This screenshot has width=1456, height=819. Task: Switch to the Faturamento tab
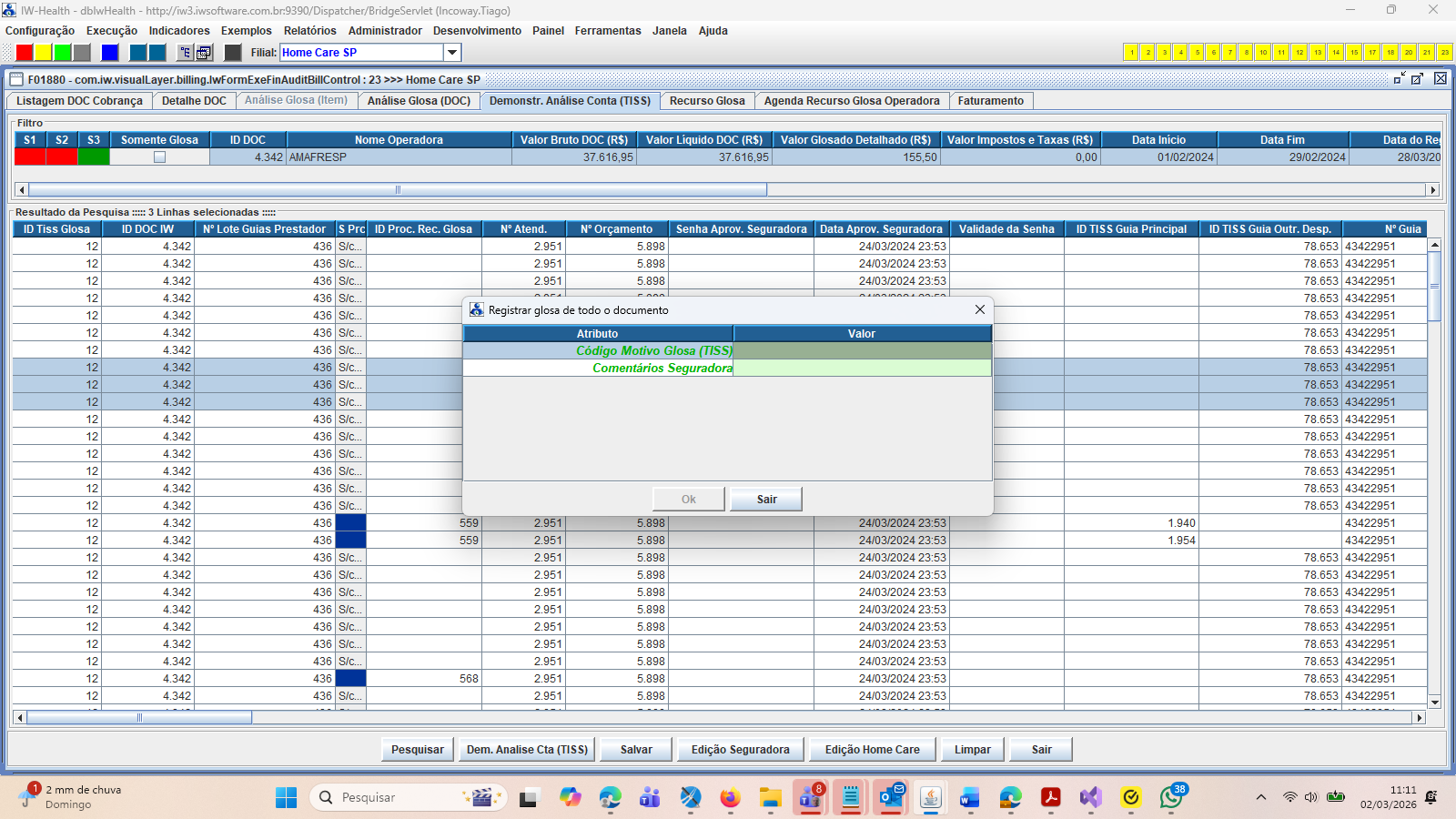click(x=990, y=101)
